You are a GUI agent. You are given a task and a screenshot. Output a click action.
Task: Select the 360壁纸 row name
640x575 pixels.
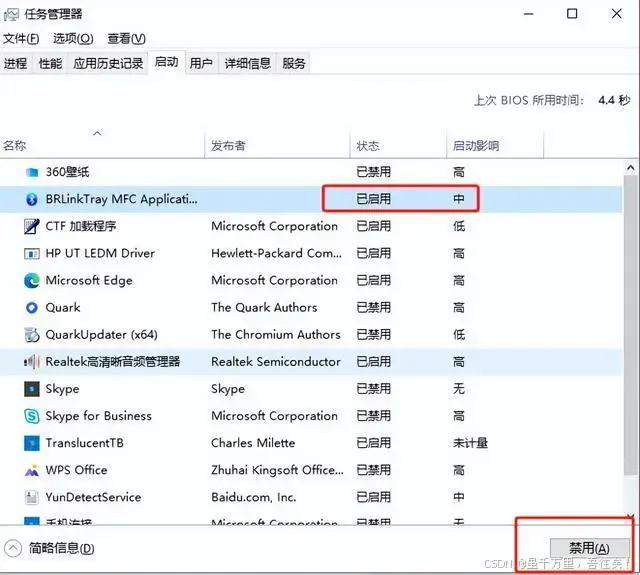pos(67,172)
